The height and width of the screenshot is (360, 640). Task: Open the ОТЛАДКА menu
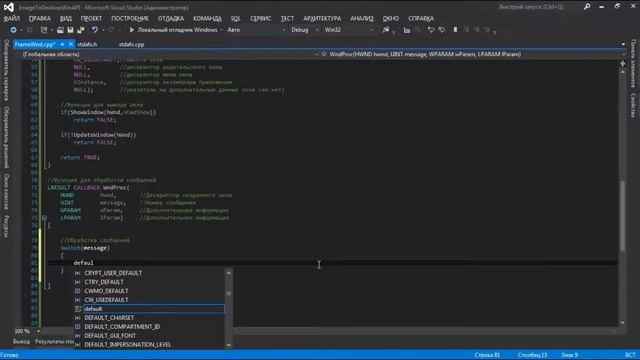[171, 18]
